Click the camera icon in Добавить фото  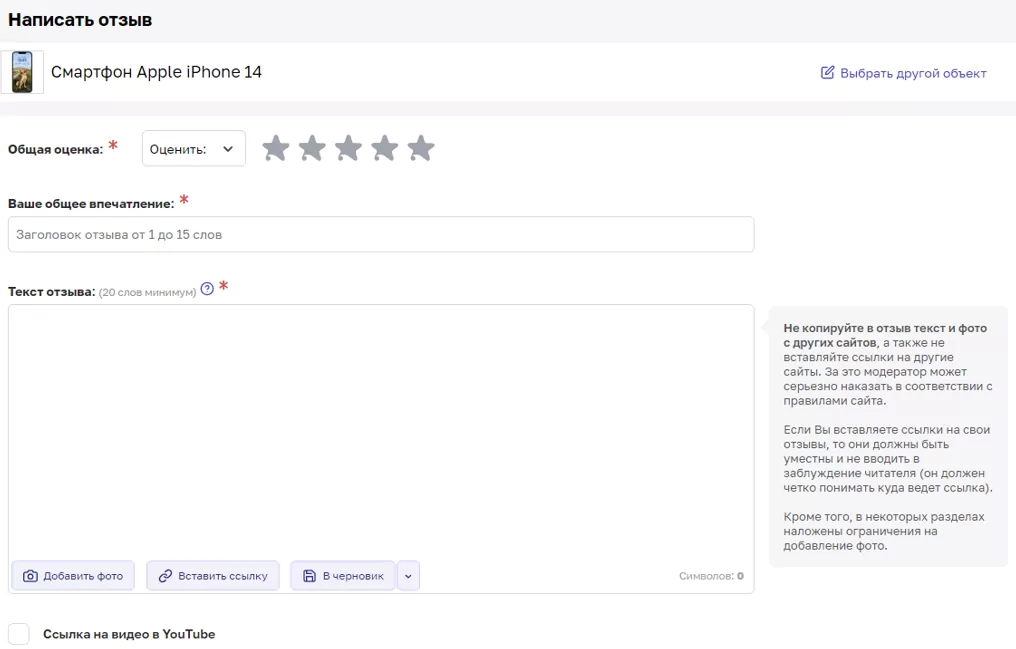tap(30, 576)
